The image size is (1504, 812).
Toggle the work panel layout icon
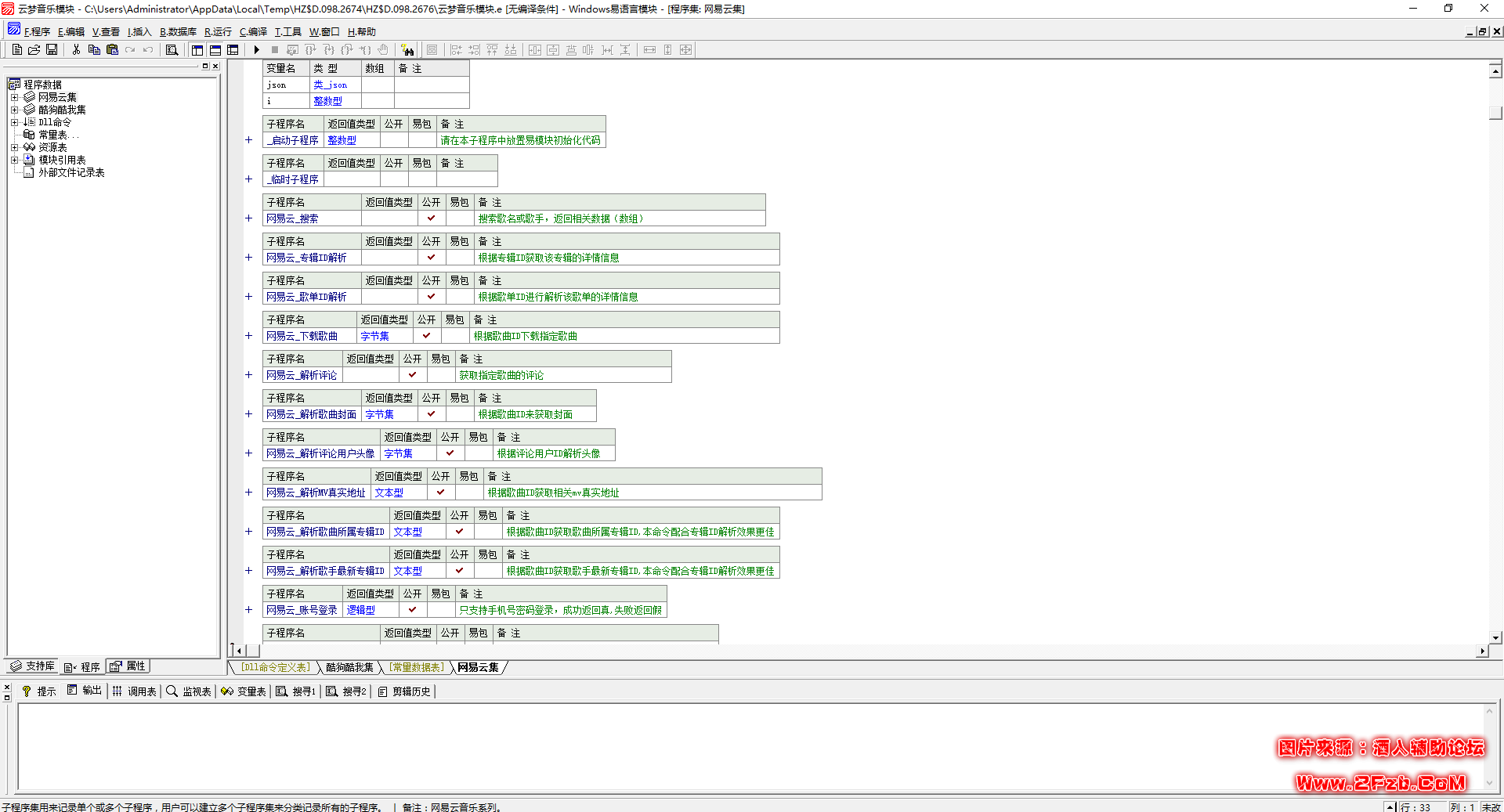click(197, 49)
